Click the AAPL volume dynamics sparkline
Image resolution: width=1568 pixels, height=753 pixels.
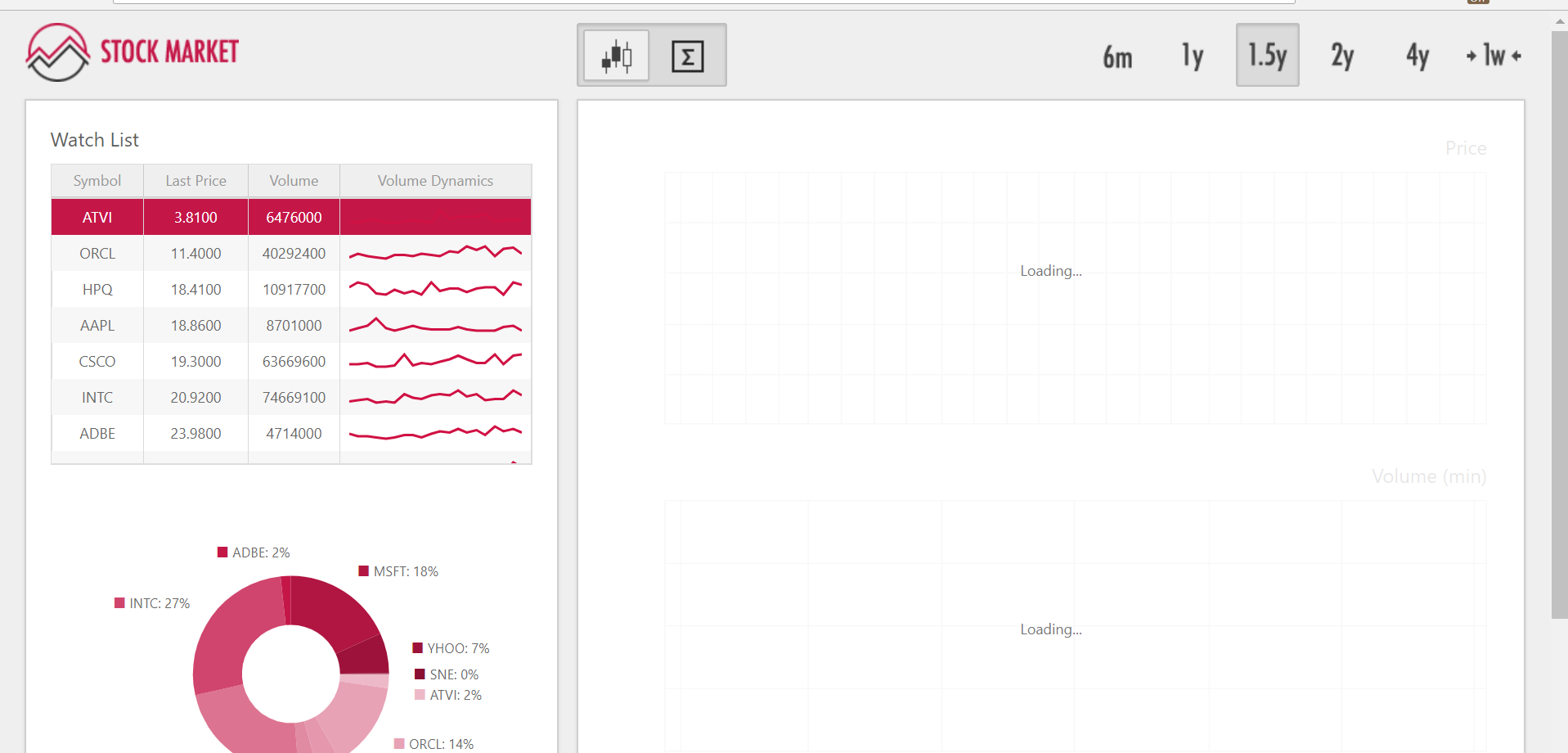(x=435, y=325)
